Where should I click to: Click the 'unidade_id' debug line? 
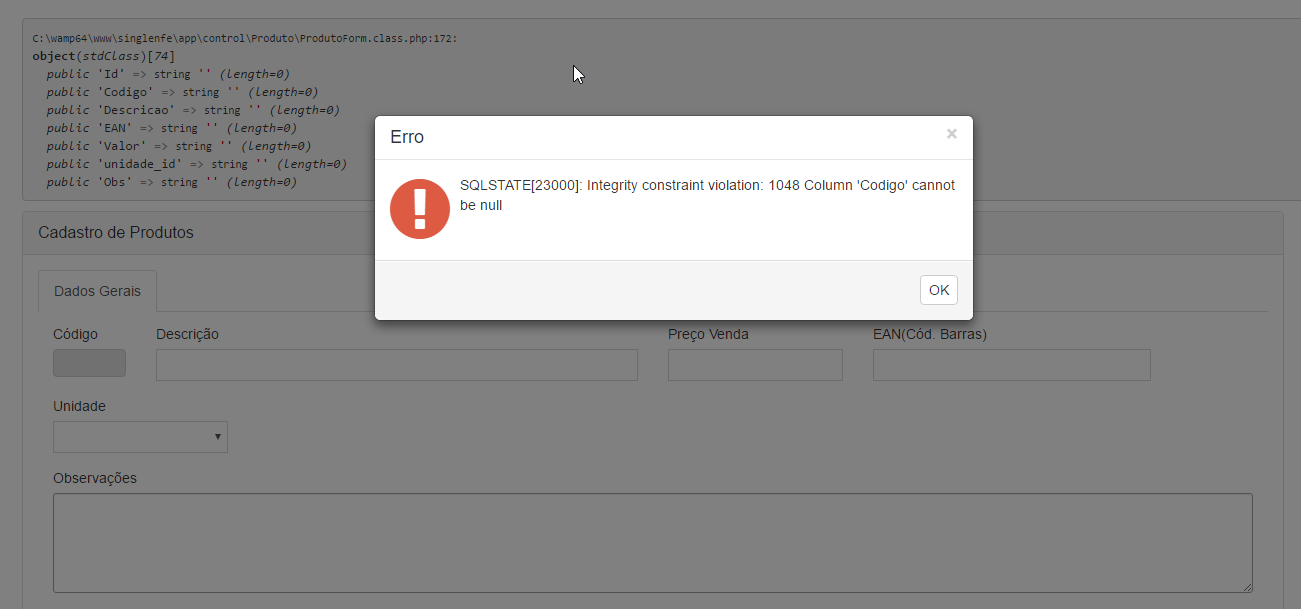[x=196, y=164]
